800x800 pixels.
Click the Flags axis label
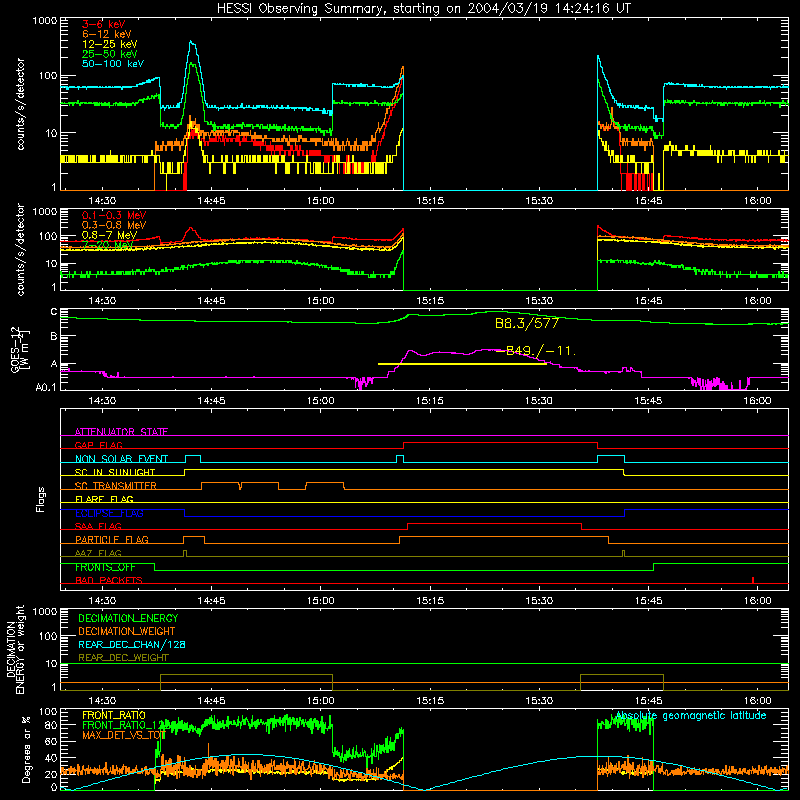40,499
